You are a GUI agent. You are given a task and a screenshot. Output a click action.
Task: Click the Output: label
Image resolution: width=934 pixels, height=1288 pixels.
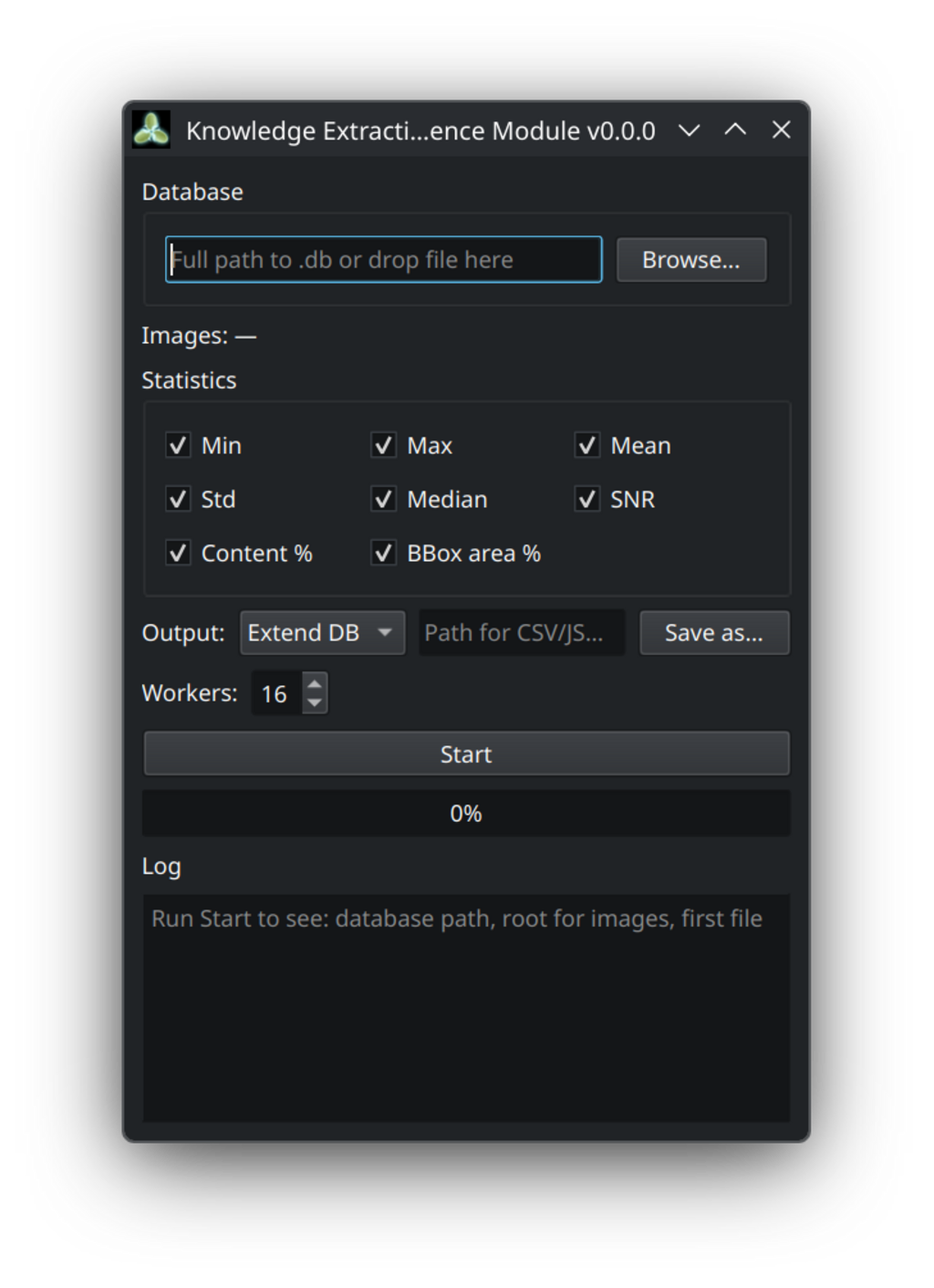[183, 633]
